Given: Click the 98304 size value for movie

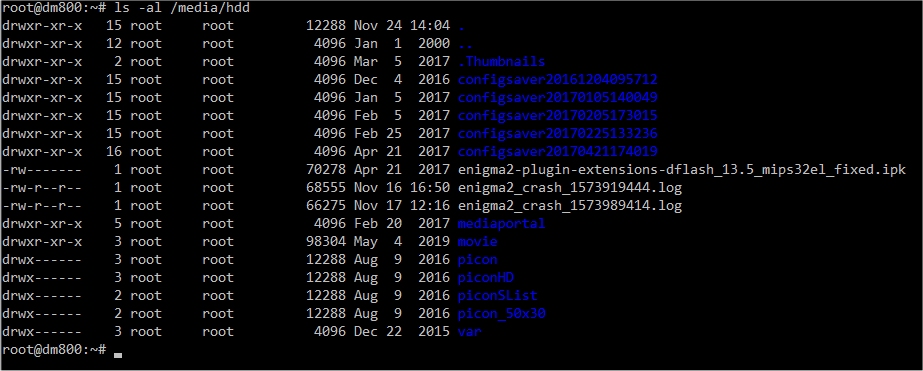Looking at the screenshot, I should tap(326, 241).
